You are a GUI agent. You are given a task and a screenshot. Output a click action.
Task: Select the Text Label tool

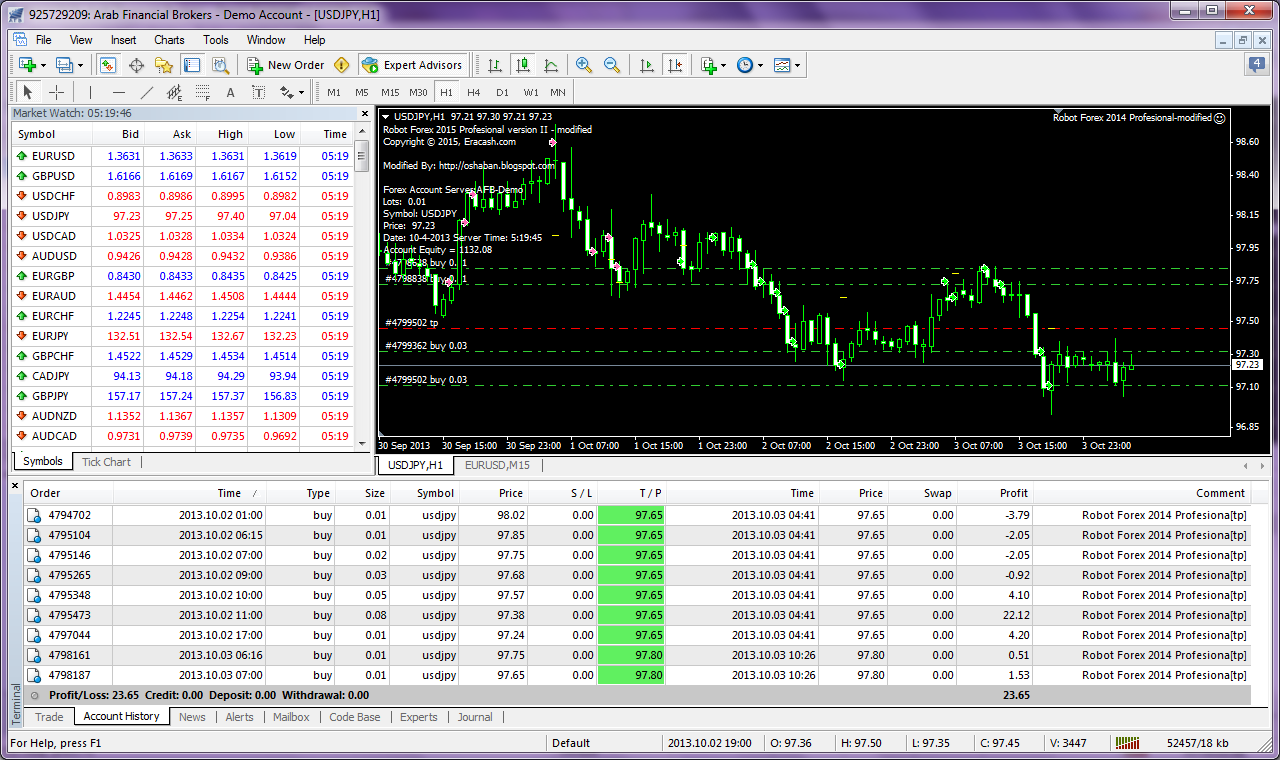[x=258, y=92]
